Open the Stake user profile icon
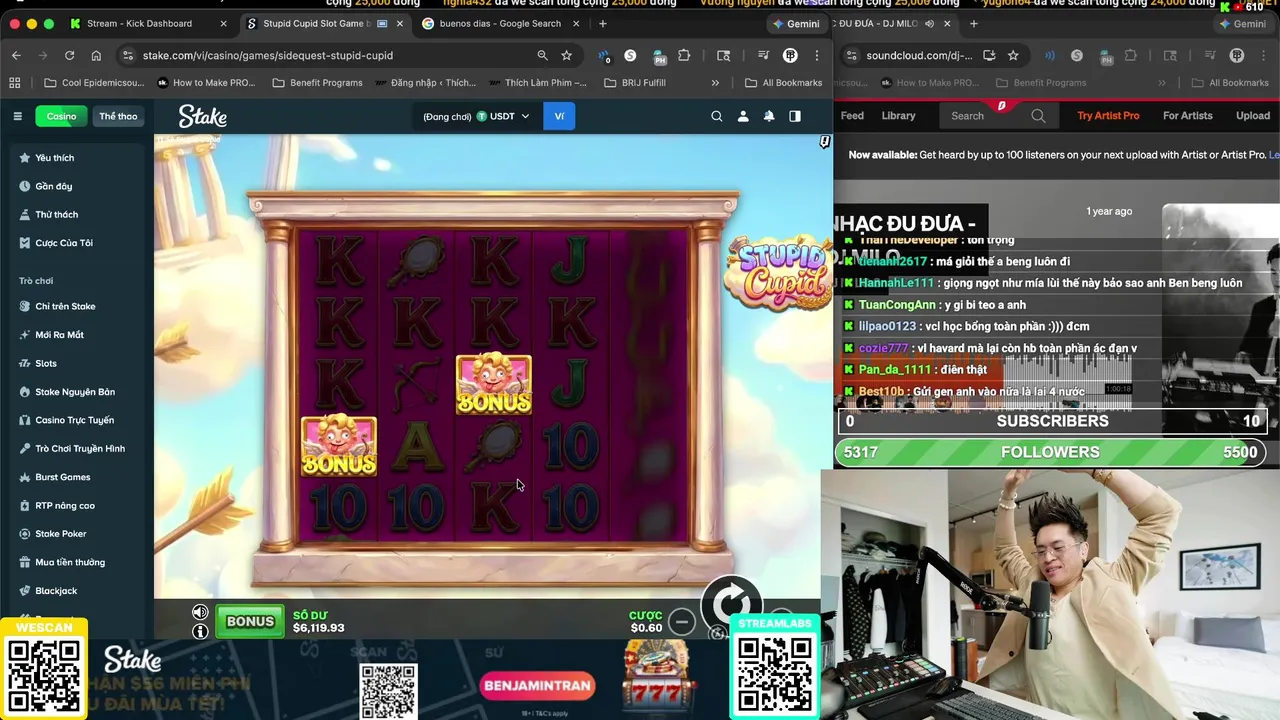The width and height of the screenshot is (1280, 720). click(x=743, y=116)
